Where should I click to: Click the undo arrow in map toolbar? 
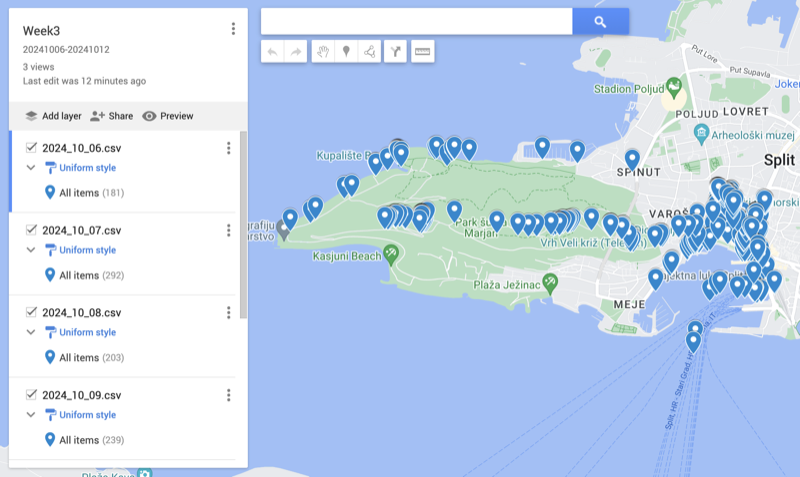coord(273,52)
